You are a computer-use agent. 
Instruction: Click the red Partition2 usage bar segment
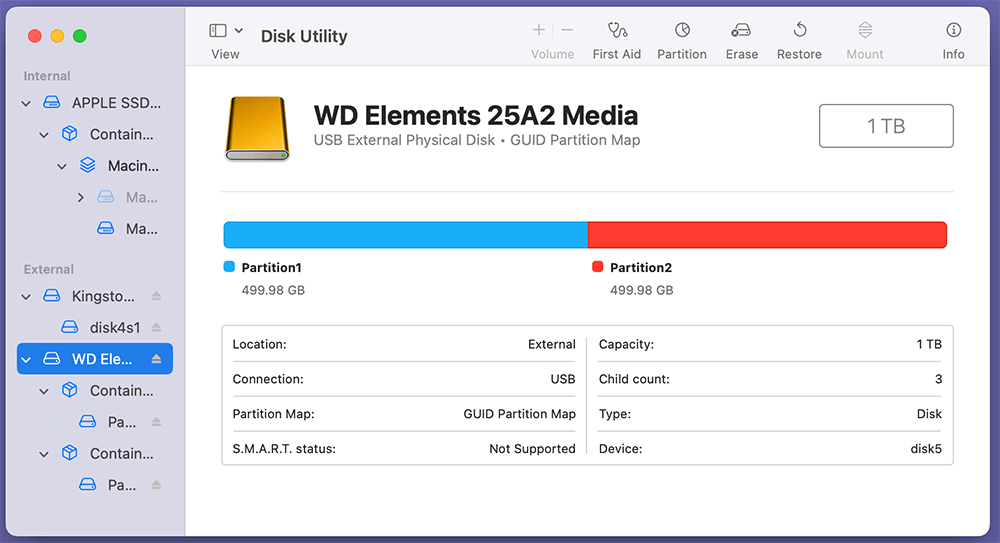(x=767, y=235)
